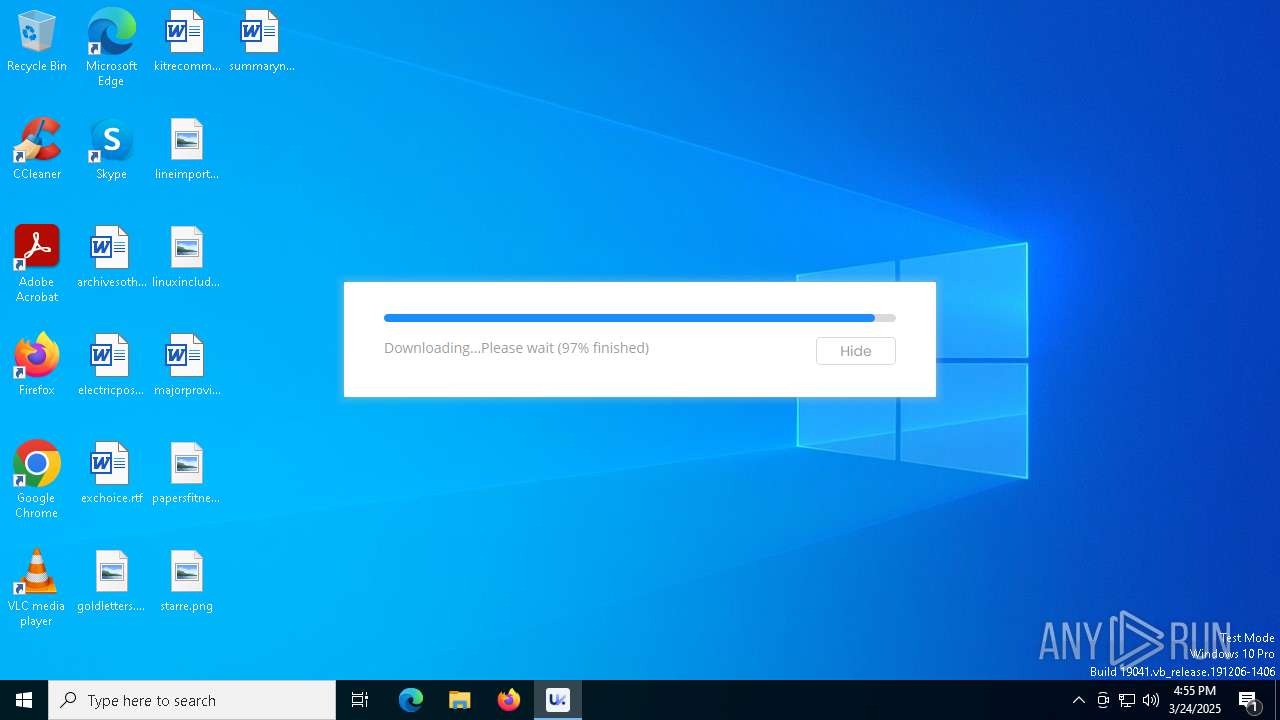The width and height of the screenshot is (1280, 720).
Task: Select the archivesoth Word document icon
Action: (111, 258)
